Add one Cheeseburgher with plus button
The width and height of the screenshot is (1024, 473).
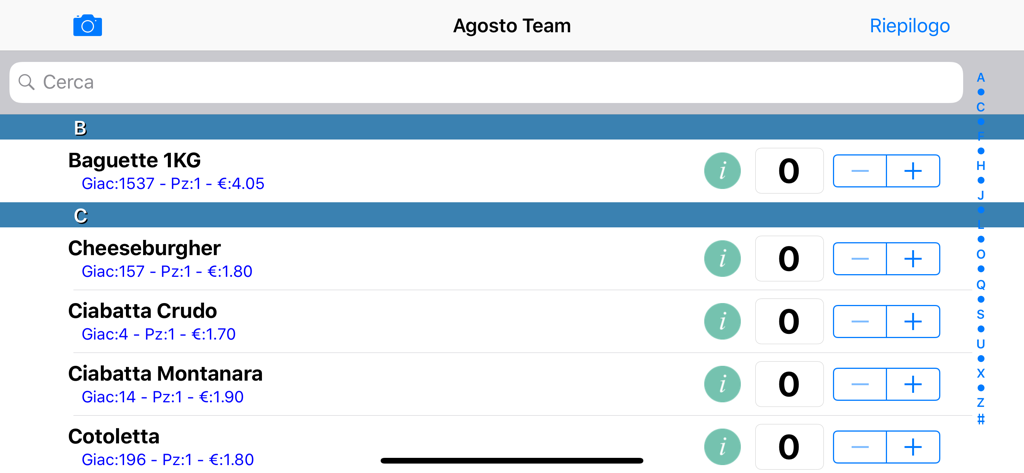click(x=913, y=259)
